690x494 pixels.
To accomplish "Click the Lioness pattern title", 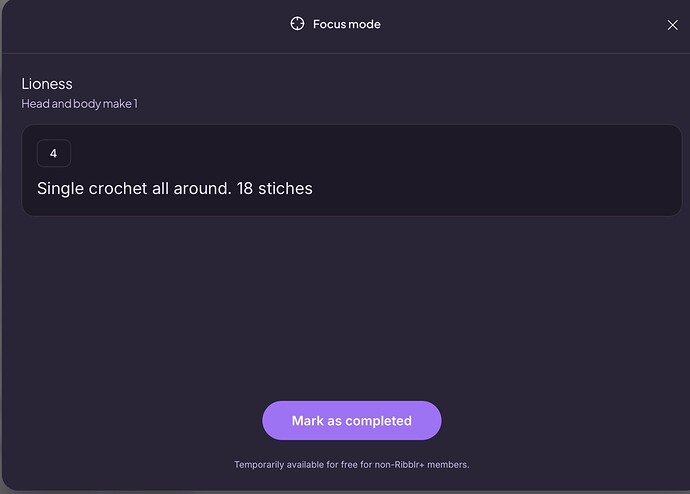I will click(47, 84).
